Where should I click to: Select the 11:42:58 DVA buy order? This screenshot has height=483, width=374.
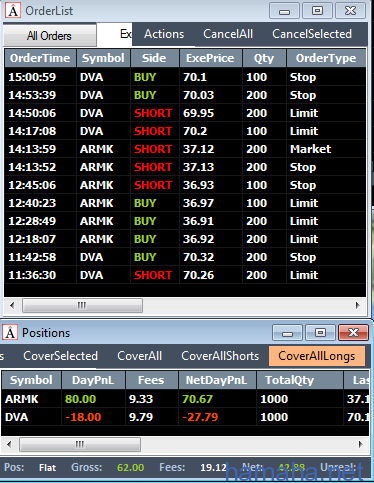point(185,257)
